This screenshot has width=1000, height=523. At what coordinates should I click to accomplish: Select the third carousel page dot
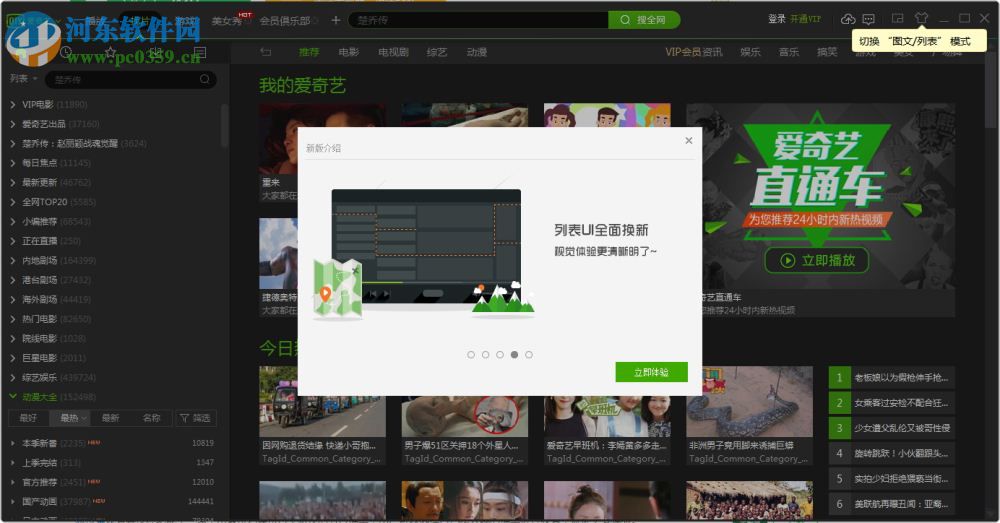(500, 355)
